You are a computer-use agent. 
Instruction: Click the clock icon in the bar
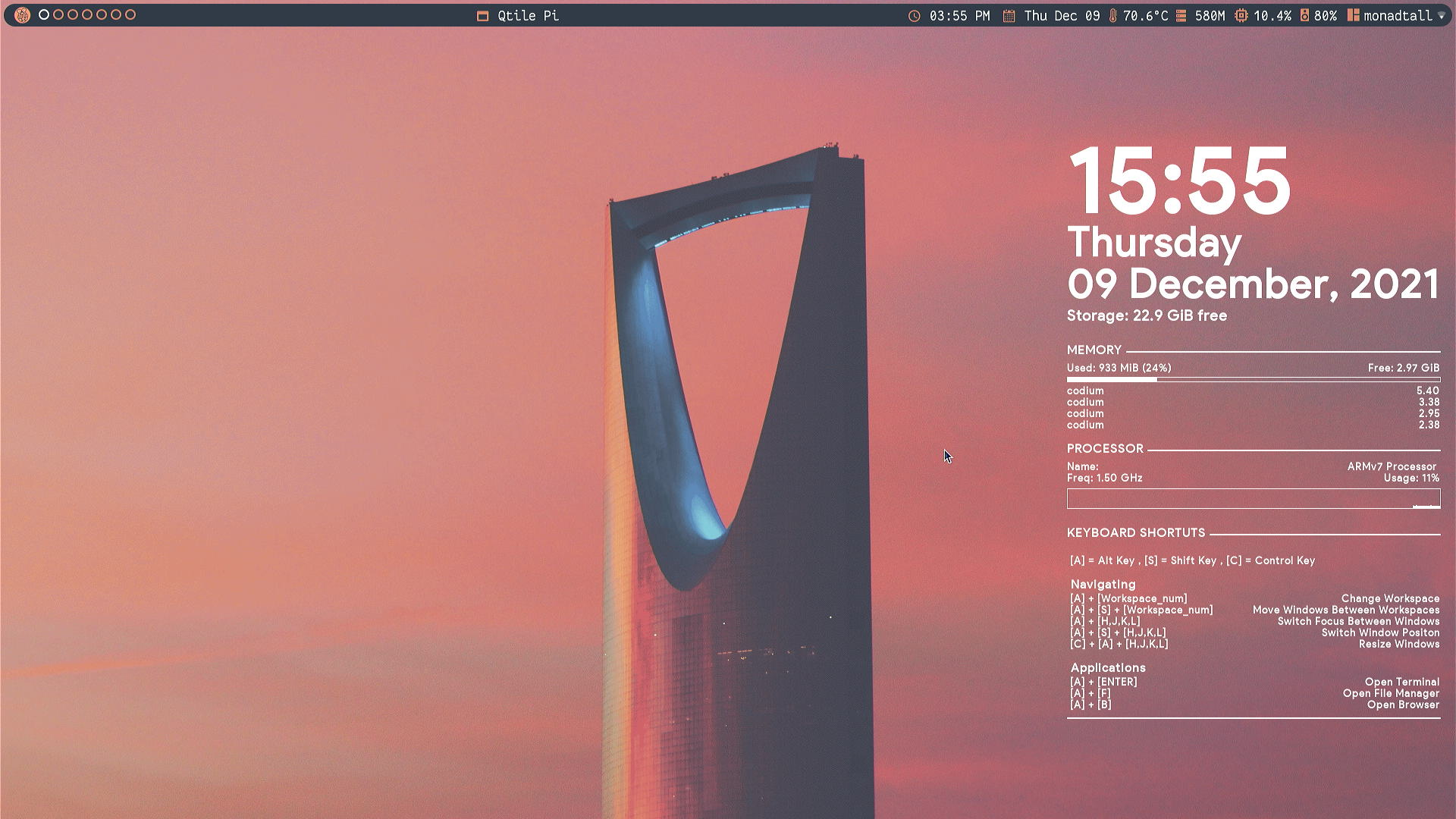[x=915, y=16]
